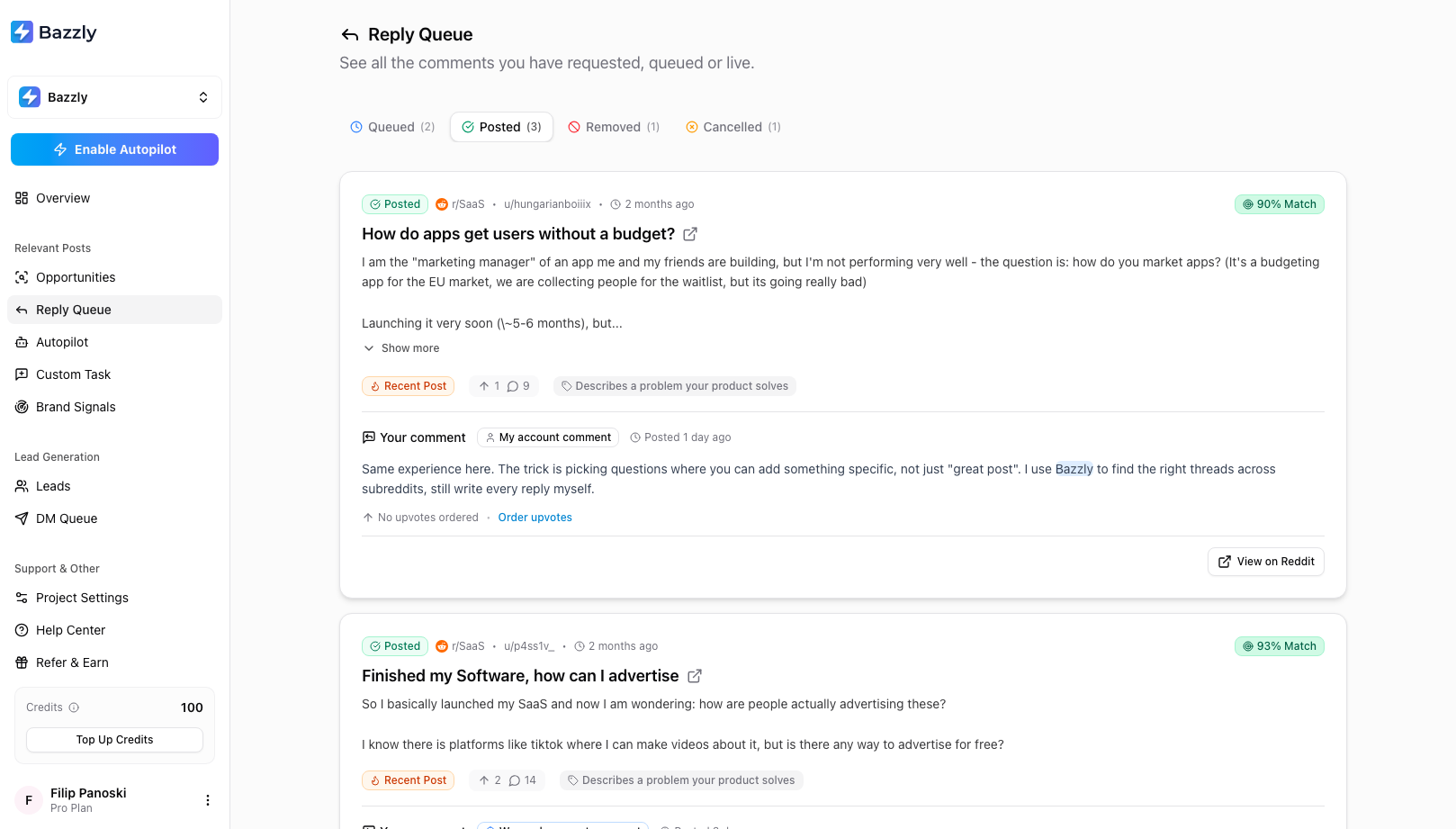Switch to the Posted tab
The image size is (1456, 829).
501,127
